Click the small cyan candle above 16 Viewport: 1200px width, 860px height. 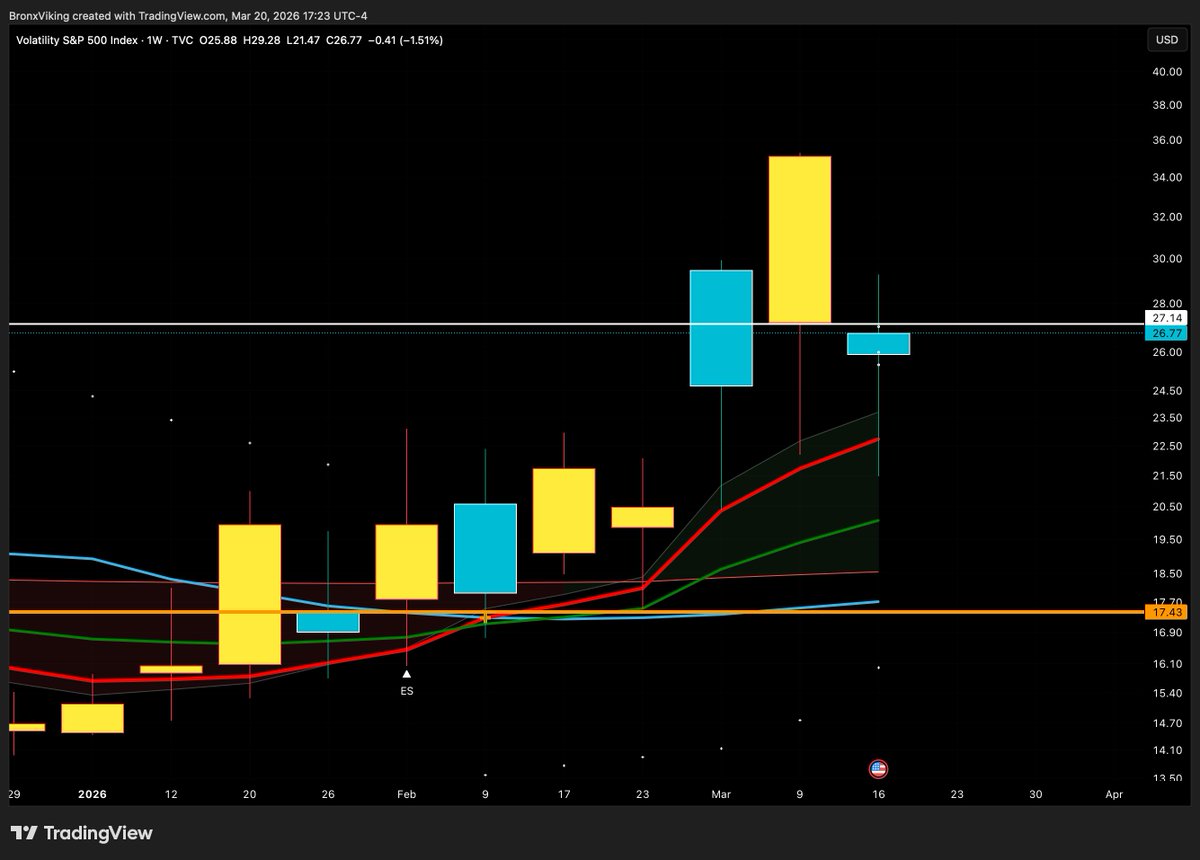(878, 343)
